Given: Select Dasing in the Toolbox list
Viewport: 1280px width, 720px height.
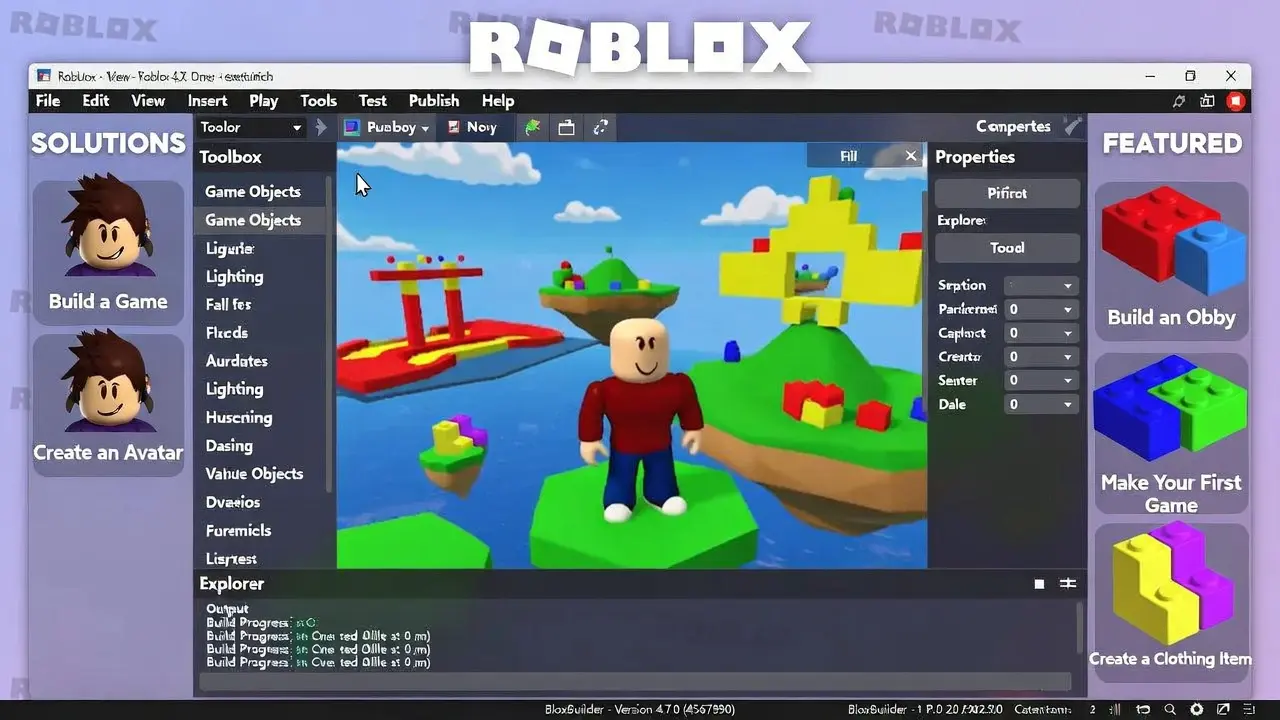Looking at the screenshot, I should [228, 446].
